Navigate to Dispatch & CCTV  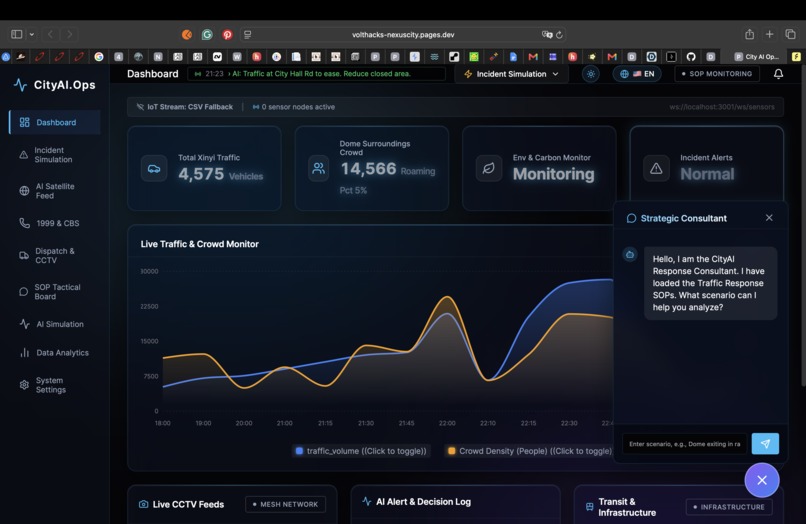click(x=54, y=256)
